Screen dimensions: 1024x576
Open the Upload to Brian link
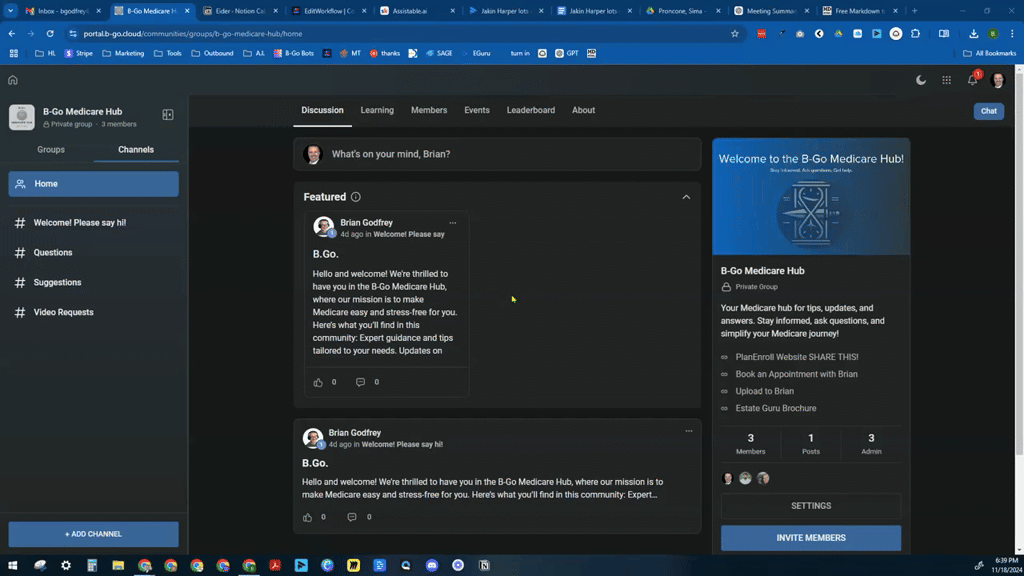tap(765, 391)
